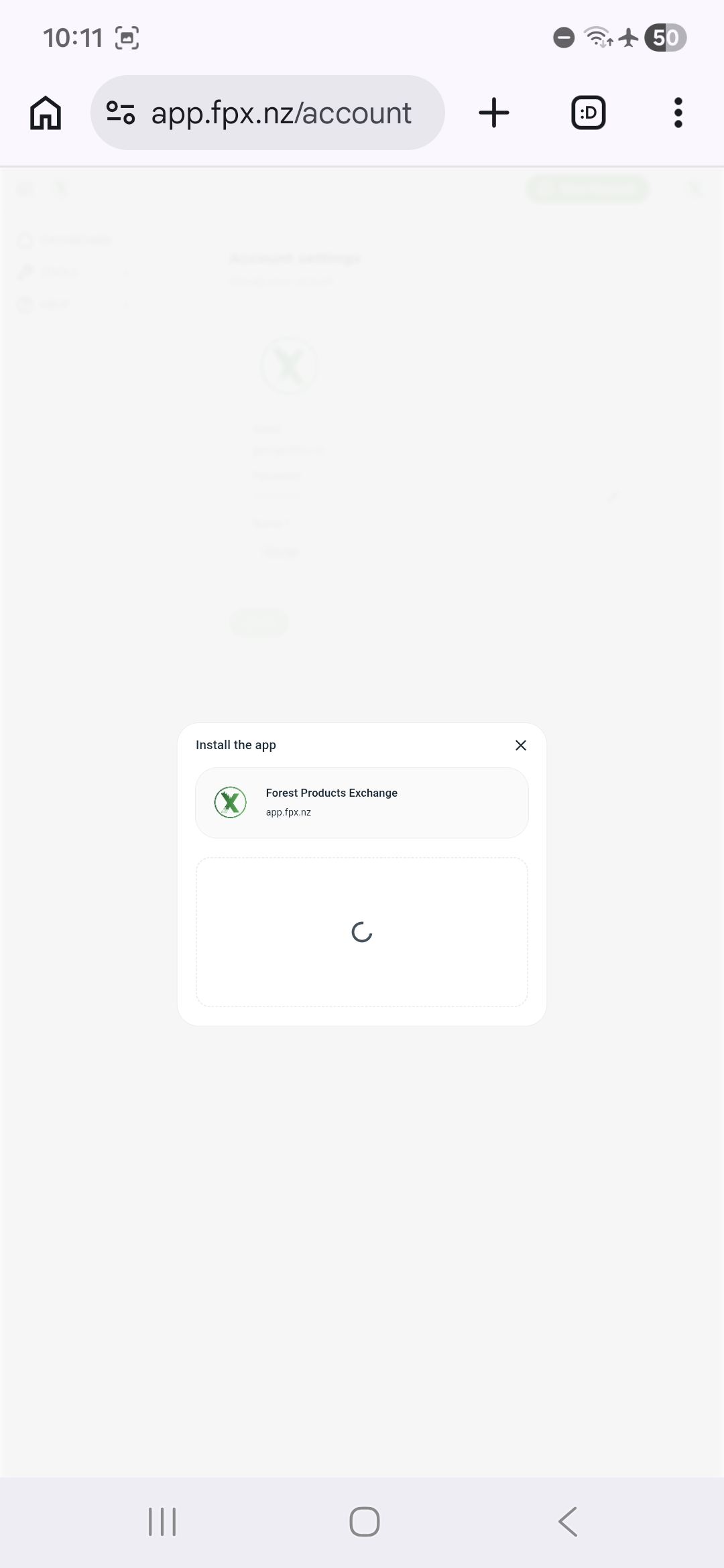Image resolution: width=724 pixels, height=1568 pixels.
Task: Tap the screenshot status bar icon
Action: [127, 38]
